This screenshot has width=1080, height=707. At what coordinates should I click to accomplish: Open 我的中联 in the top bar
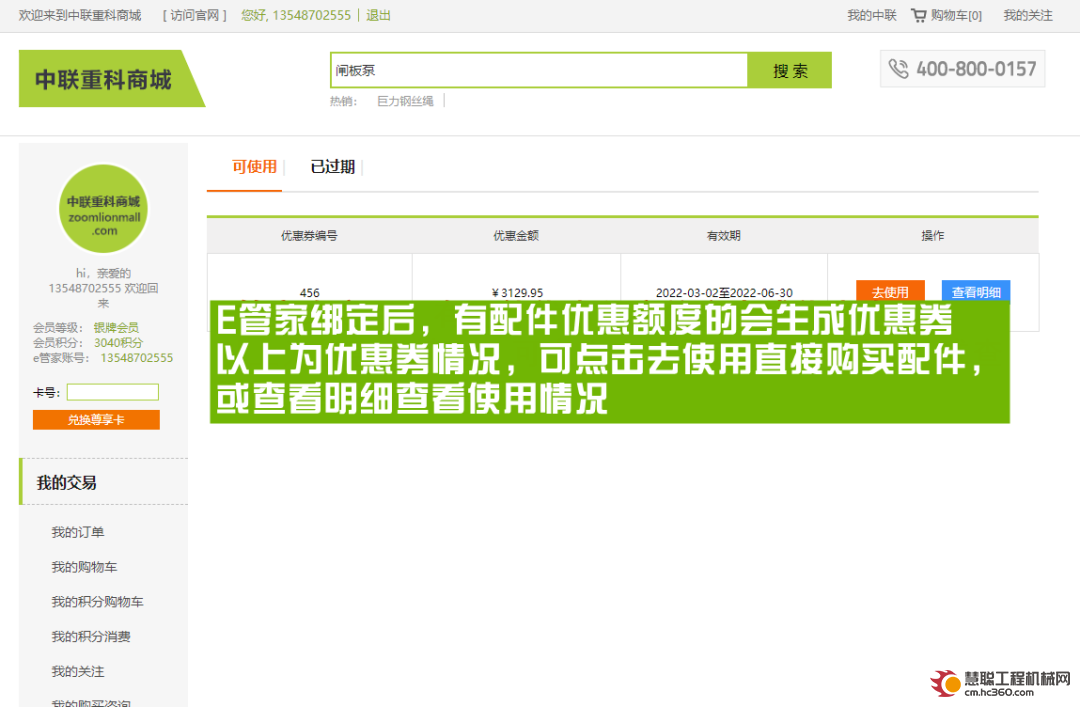[872, 15]
